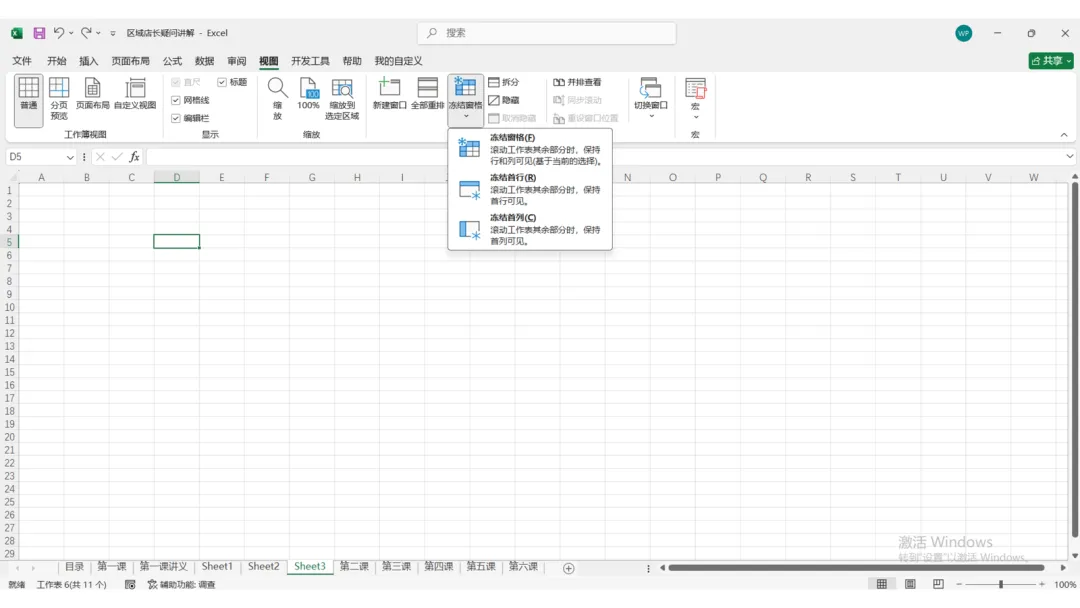This screenshot has width=1080, height=608.
Task: Switch to the 第一课讲义 sheet tab
Action: [x=164, y=567]
